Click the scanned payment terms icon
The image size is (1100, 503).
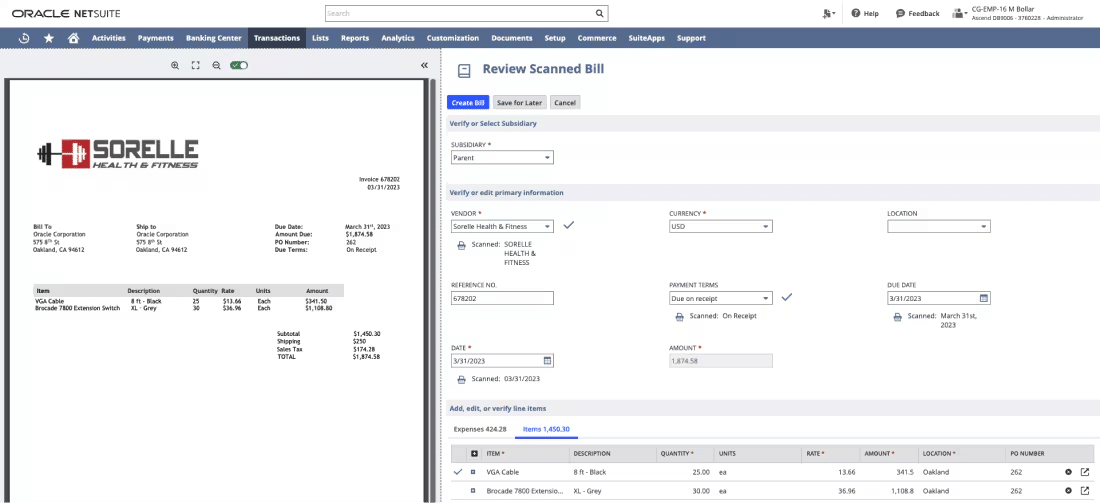click(680, 316)
